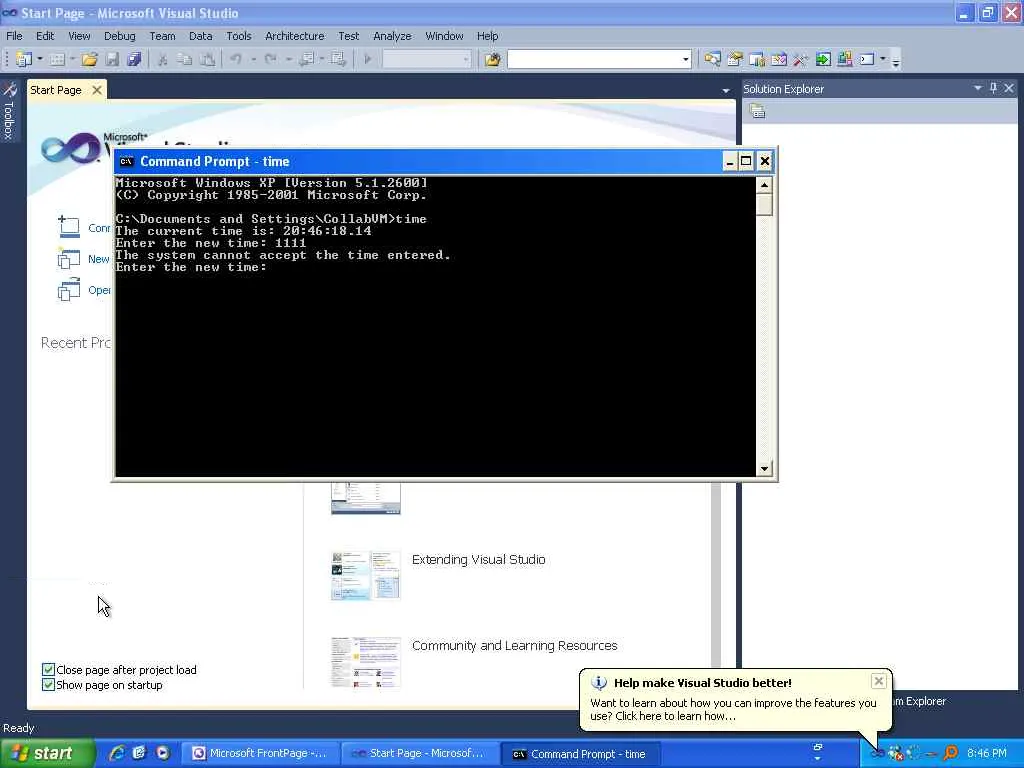Open the Edit menu
The image size is (1024, 768).
(x=45, y=36)
